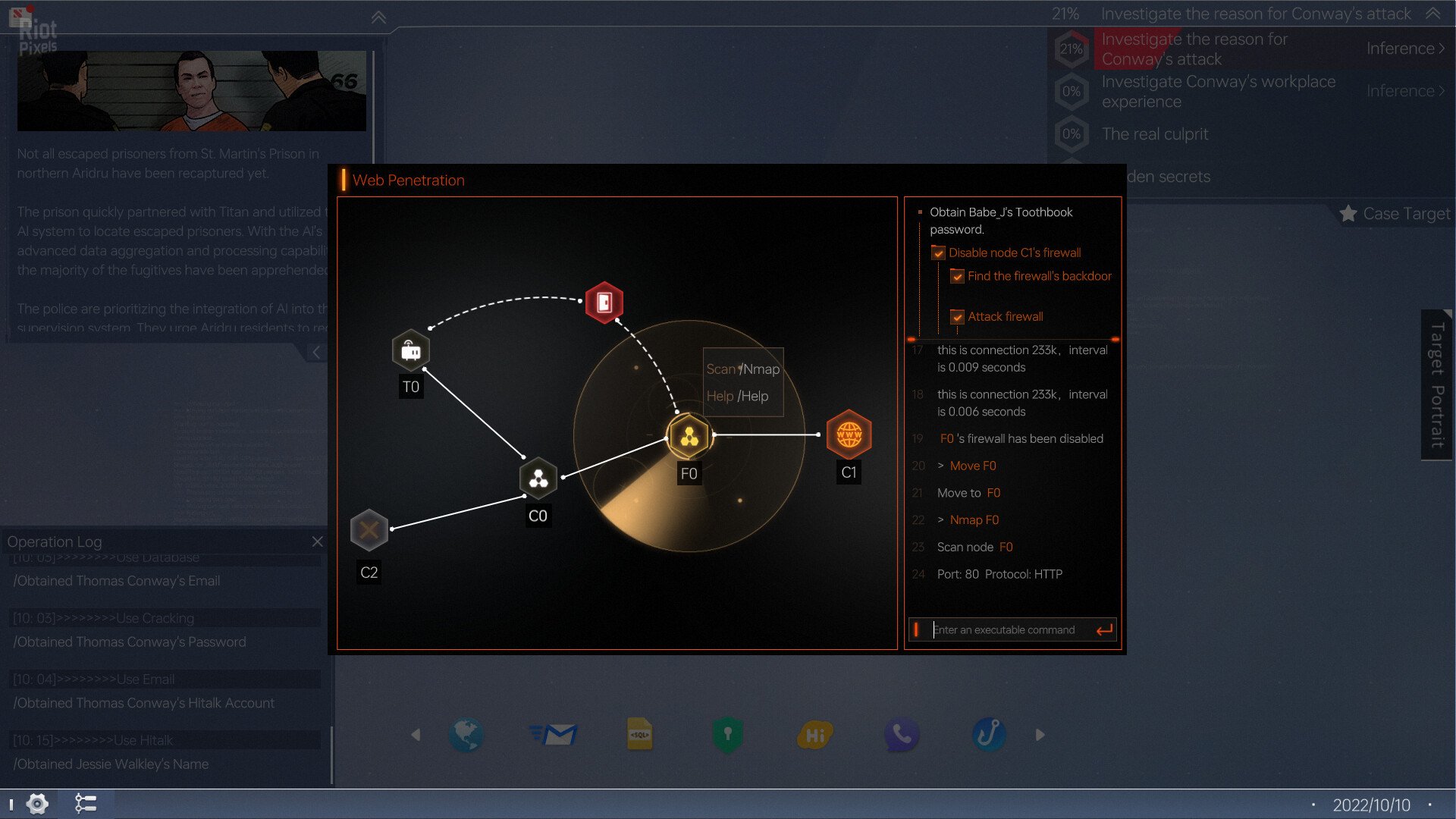This screenshot has width=1456, height=819.
Task: Check the Disable node C1's firewall objective
Action: (x=939, y=253)
